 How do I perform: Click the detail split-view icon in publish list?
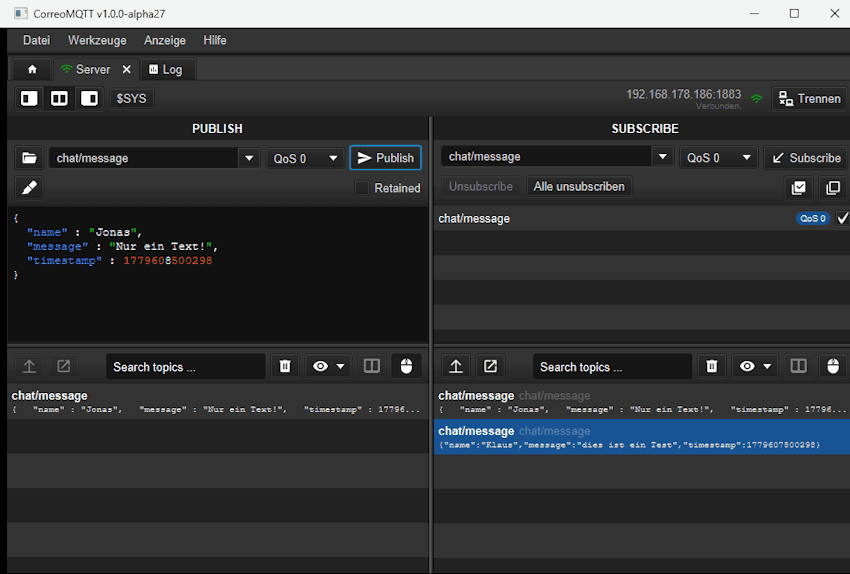[372, 366]
